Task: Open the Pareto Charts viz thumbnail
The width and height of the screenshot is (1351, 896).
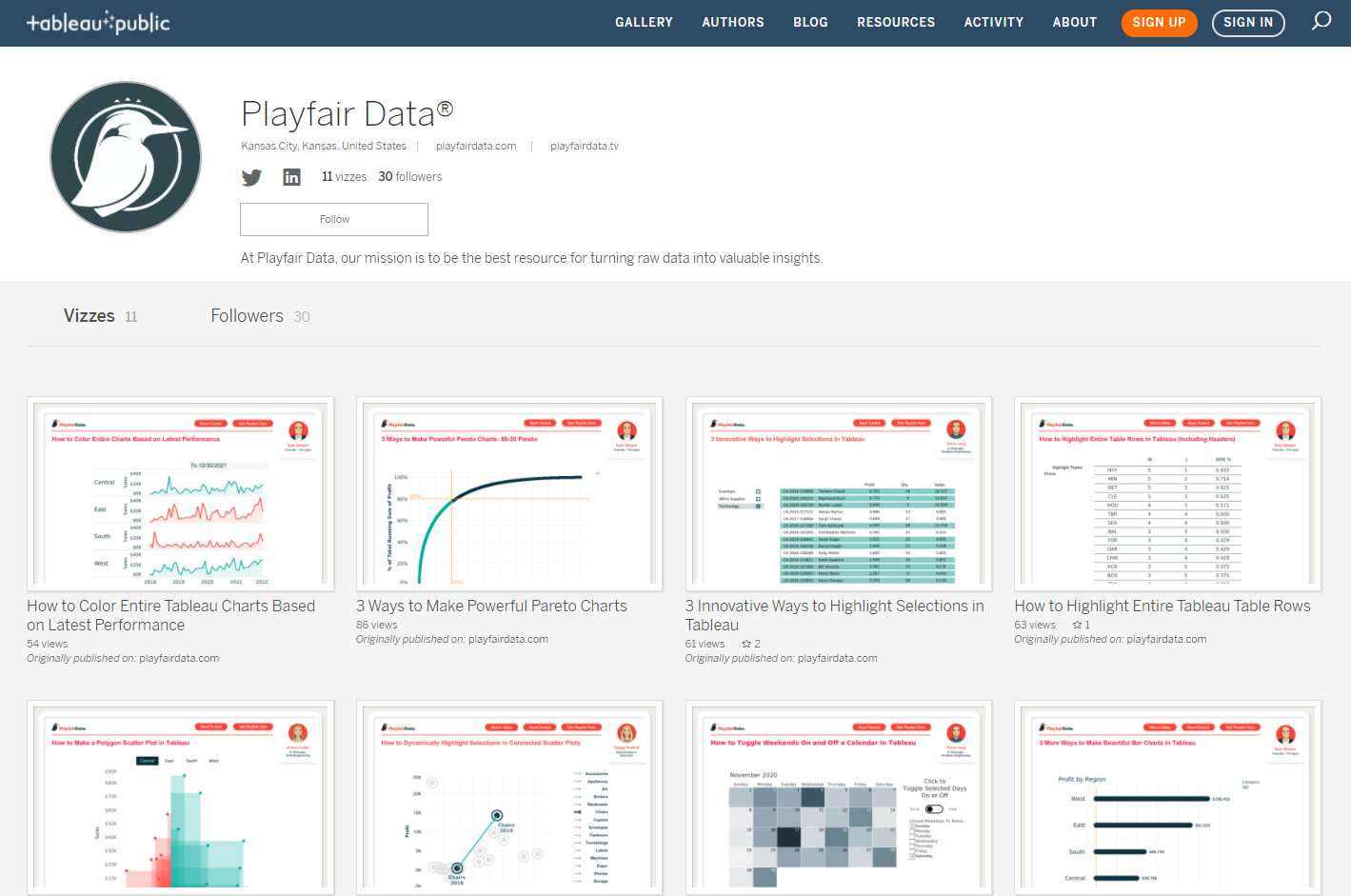Action: point(509,494)
